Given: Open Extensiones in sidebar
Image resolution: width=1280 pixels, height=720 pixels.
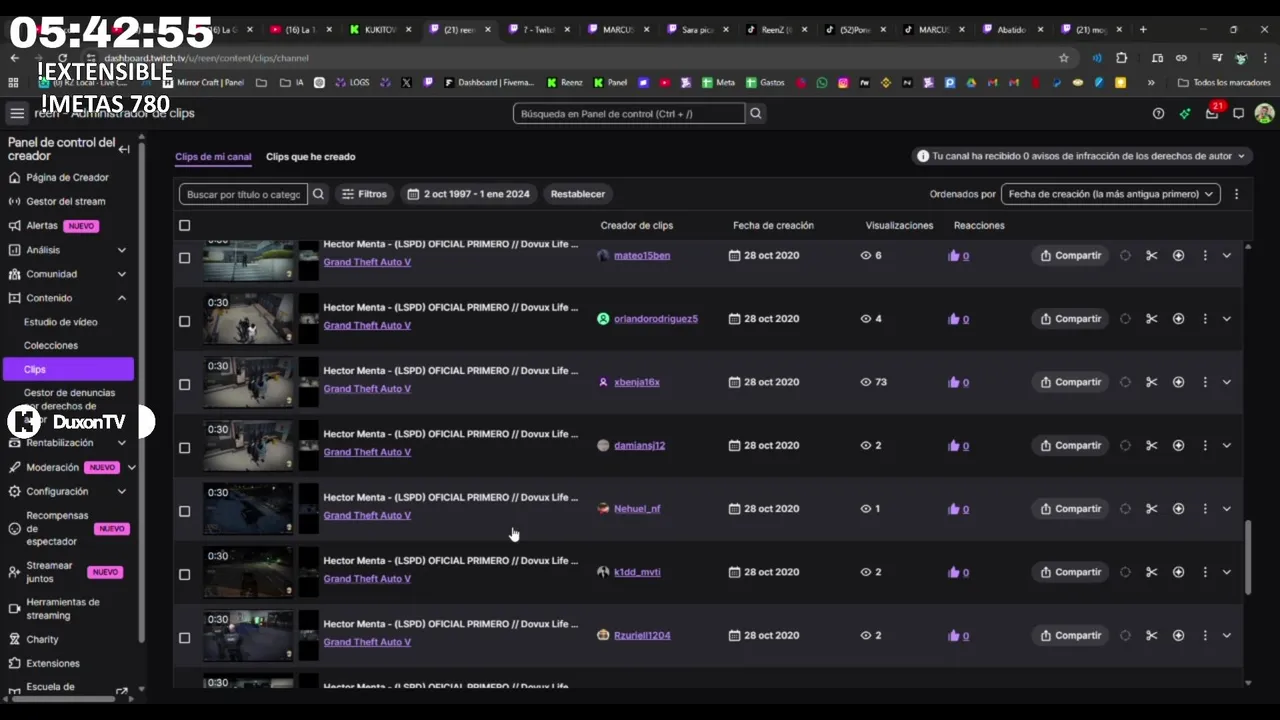Looking at the screenshot, I should click(x=52, y=663).
